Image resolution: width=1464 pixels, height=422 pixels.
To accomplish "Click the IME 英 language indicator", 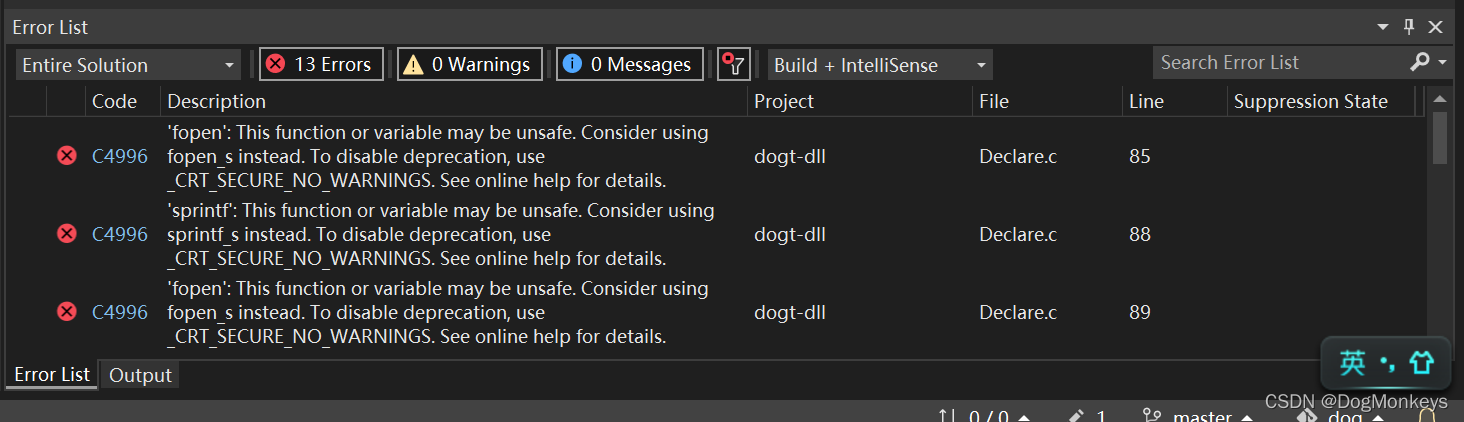I will 1352,363.
